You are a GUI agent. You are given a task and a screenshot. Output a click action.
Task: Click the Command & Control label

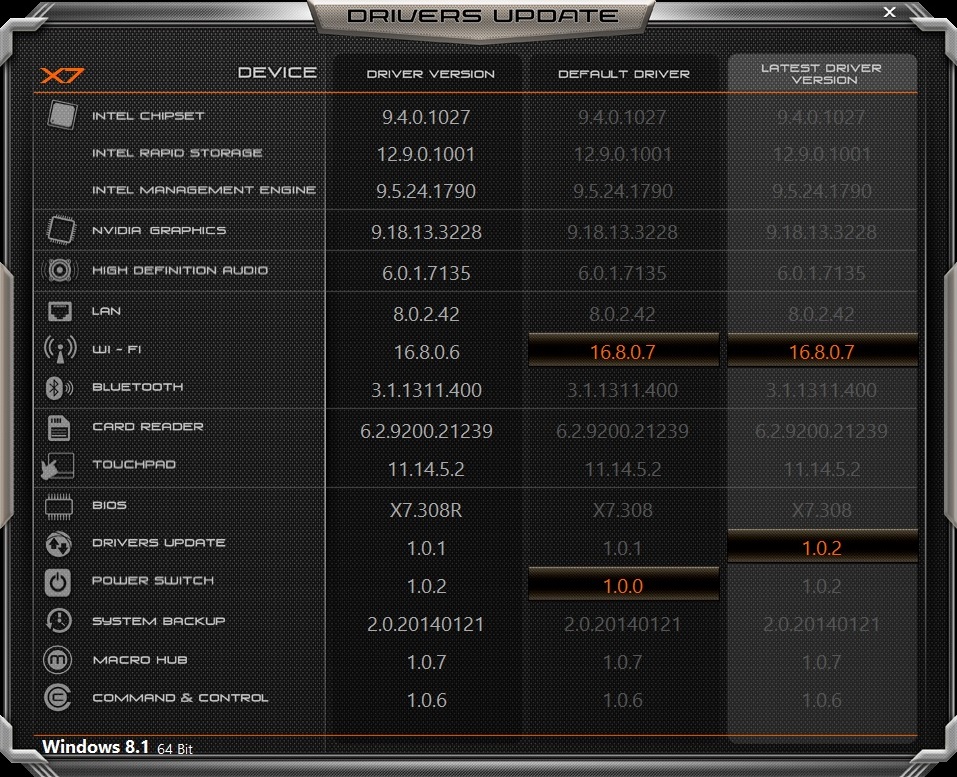click(x=180, y=698)
